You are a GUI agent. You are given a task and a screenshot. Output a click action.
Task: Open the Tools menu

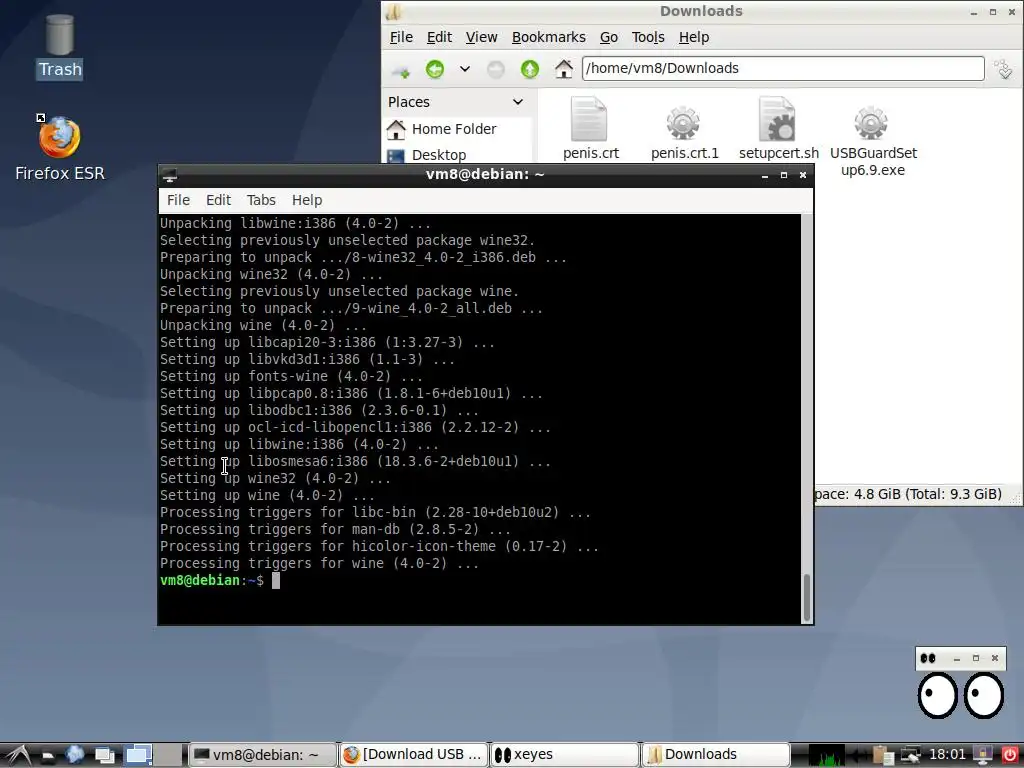tap(648, 37)
